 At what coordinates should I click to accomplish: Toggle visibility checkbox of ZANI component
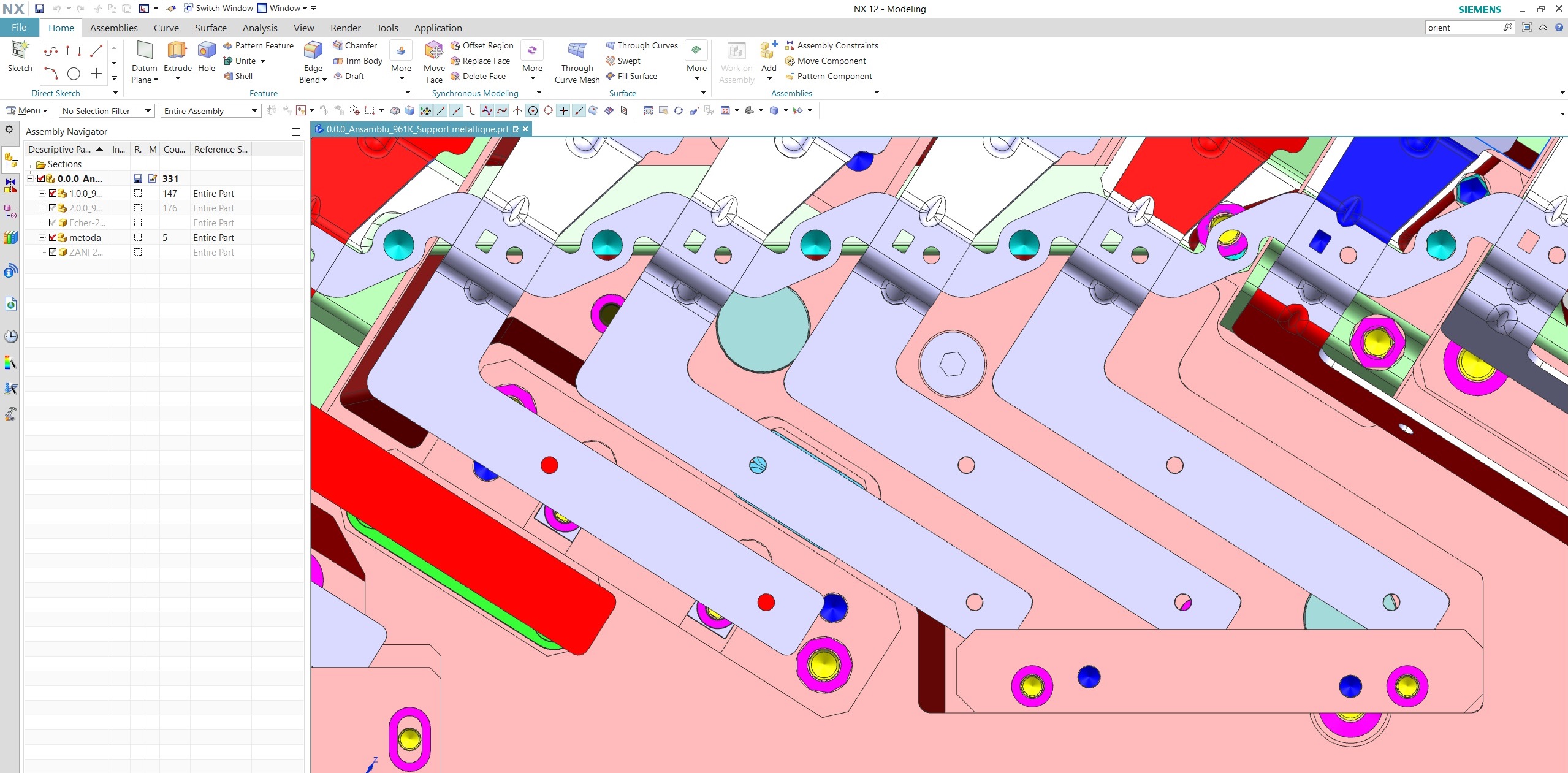point(53,253)
